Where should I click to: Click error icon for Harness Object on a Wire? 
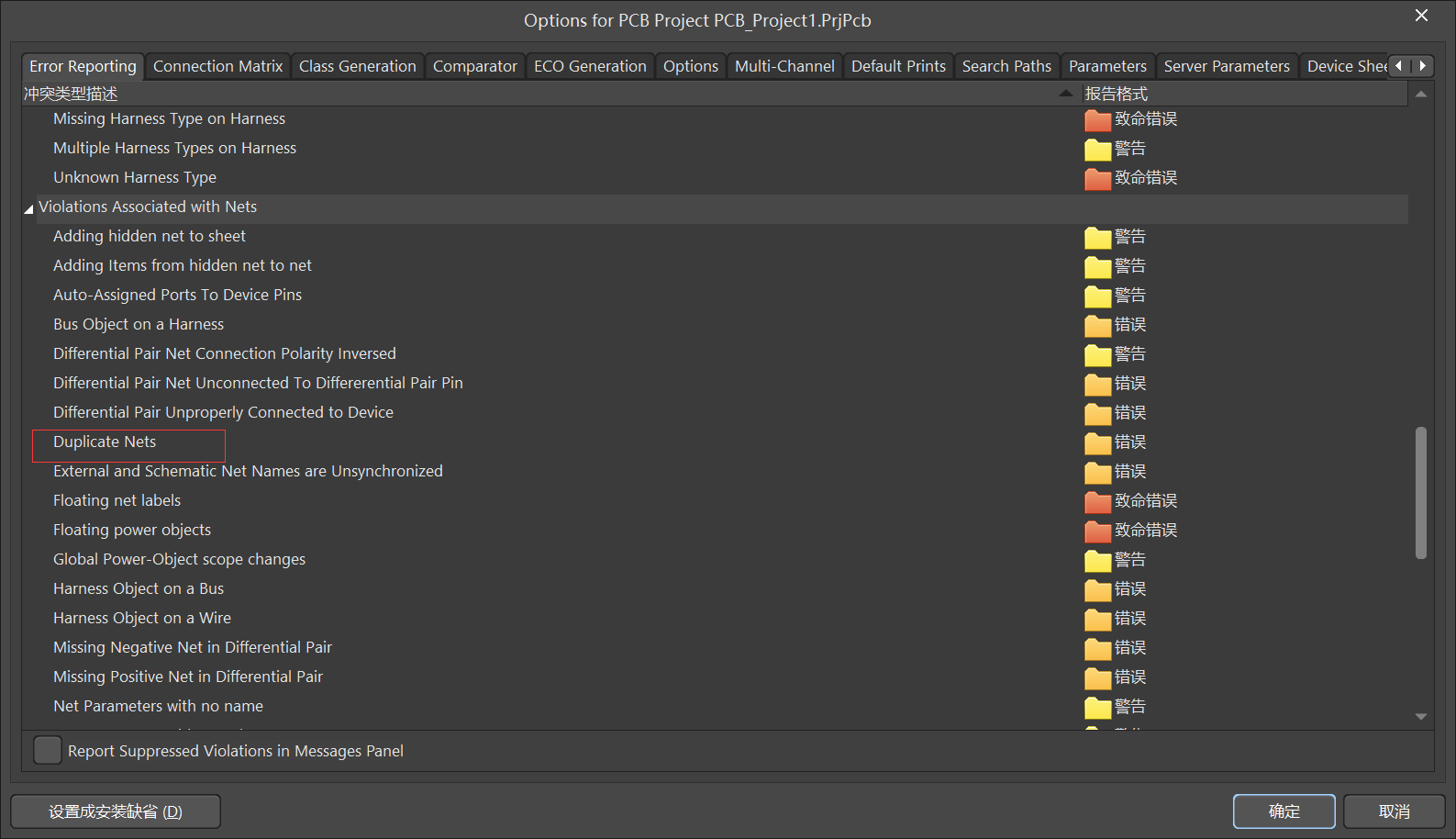click(1097, 619)
